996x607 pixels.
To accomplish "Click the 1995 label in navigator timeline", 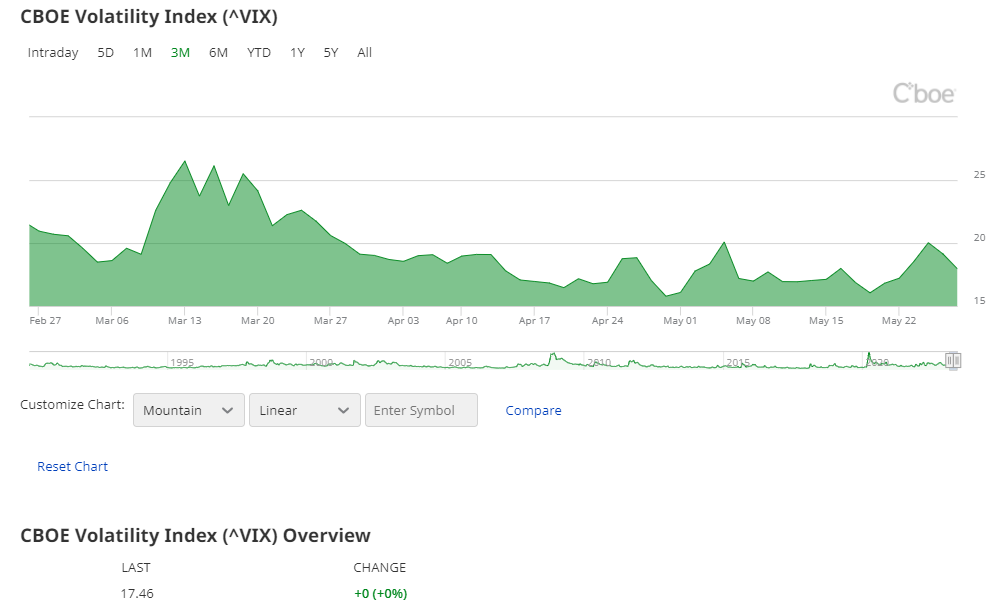I will (x=182, y=363).
